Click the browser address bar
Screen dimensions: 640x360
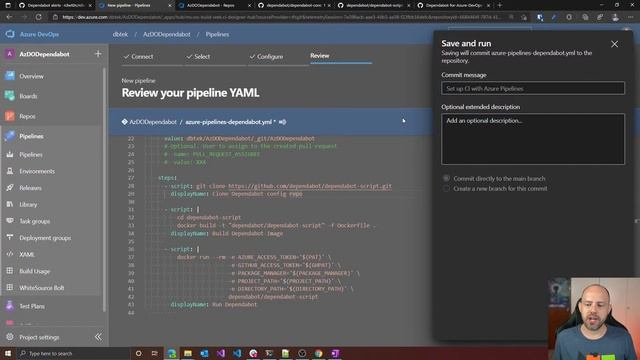(x=282, y=17)
